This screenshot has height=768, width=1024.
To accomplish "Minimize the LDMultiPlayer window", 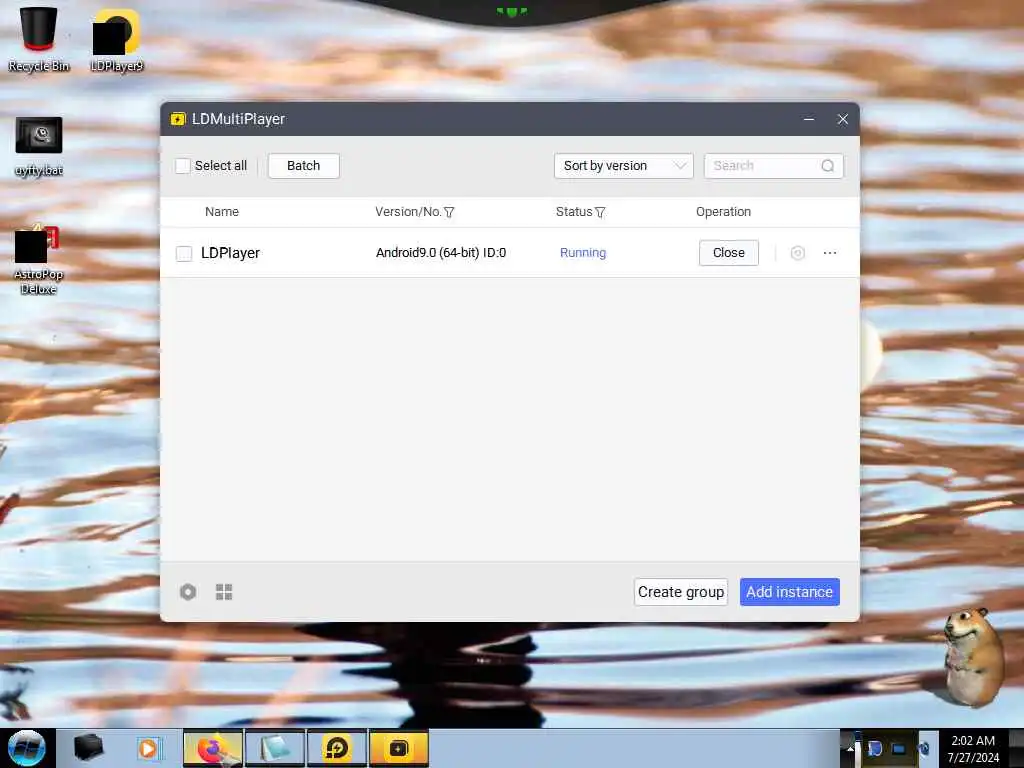I will pyautogui.click(x=808, y=120).
